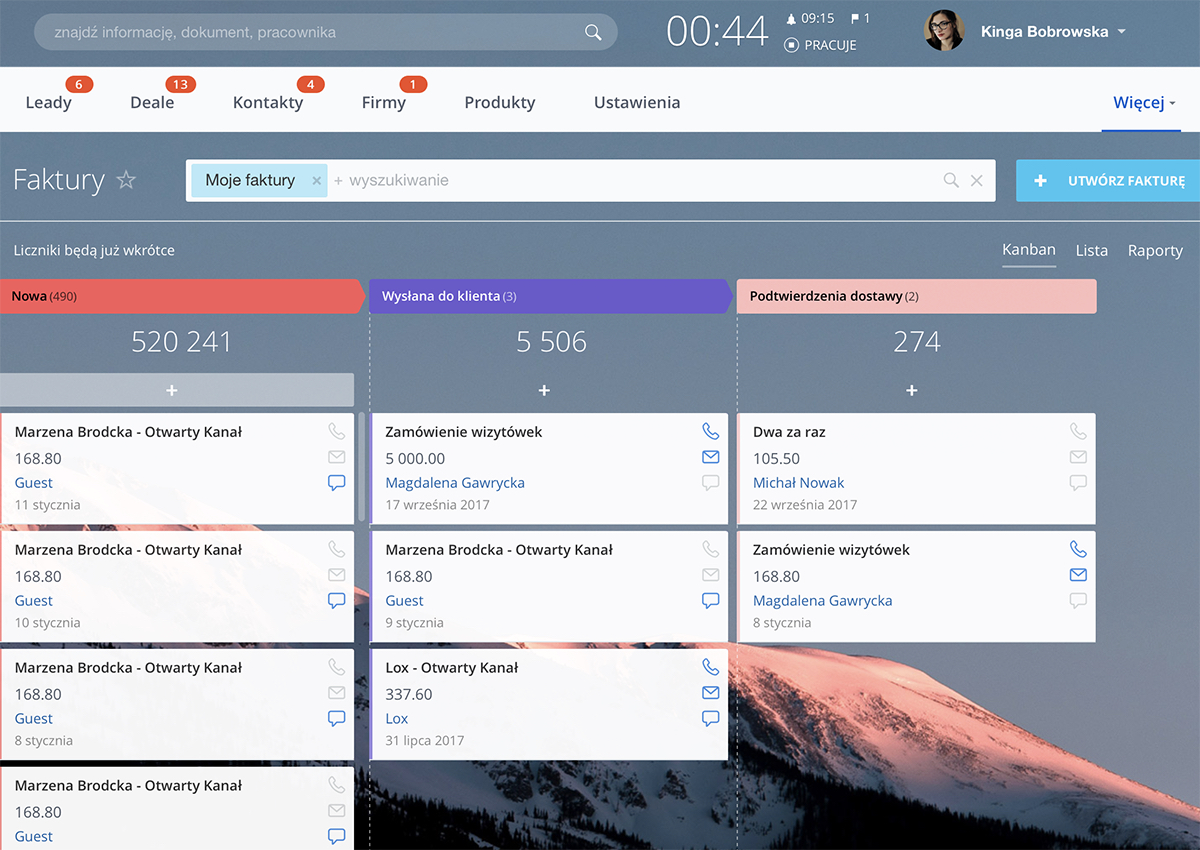
Task: Click the star icon next to Faktury
Action: pyautogui.click(x=126, y=180)
